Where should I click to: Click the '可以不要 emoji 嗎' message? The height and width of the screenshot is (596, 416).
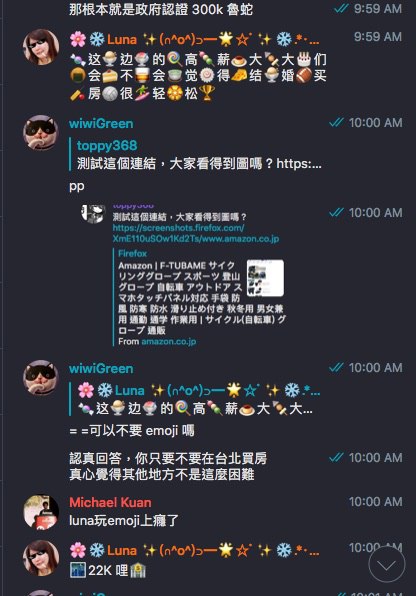(132, 431)
